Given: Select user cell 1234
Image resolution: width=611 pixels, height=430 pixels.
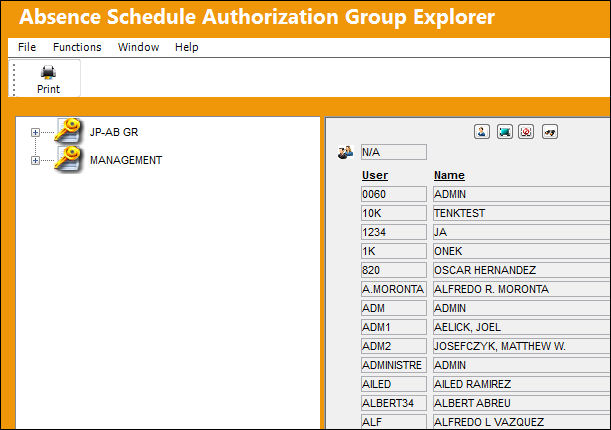Looking at the screenshot, I should pyautogui.click(x=394, y=232).
